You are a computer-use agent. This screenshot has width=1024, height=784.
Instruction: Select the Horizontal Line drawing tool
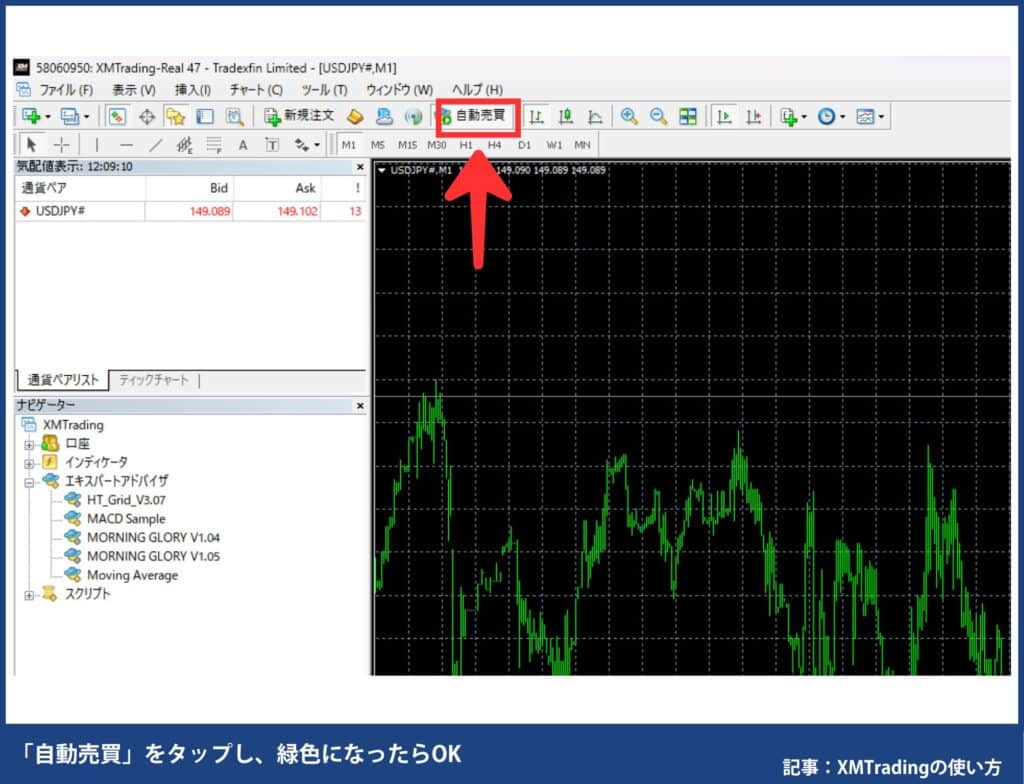[127, 144]
